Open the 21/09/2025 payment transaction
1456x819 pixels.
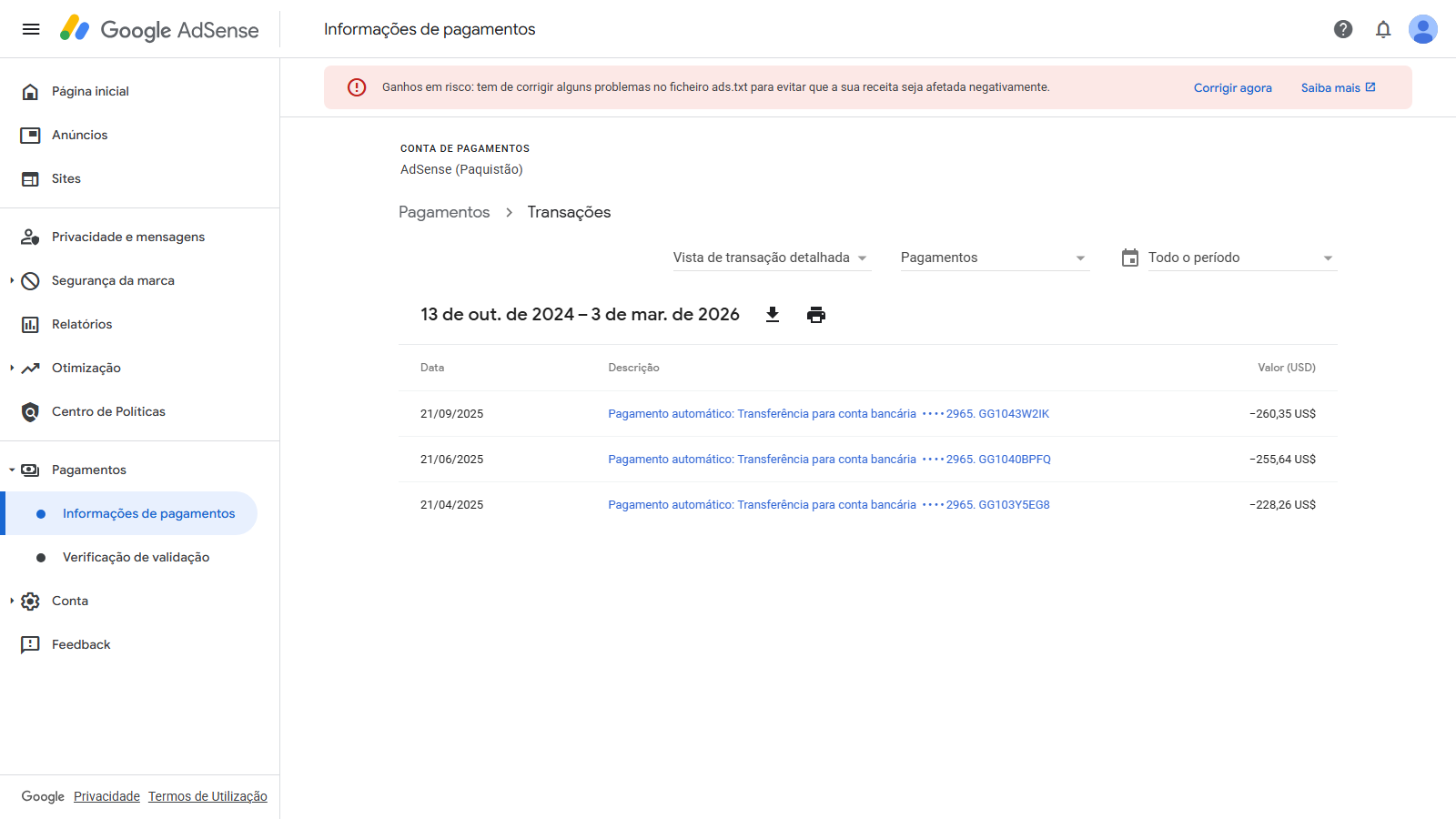[828, 414]
